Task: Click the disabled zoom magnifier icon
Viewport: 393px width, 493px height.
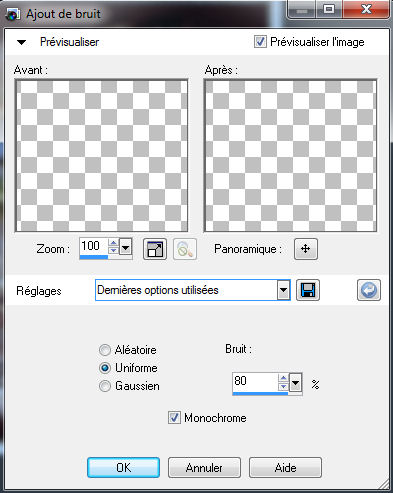Action: coord(185,249)
